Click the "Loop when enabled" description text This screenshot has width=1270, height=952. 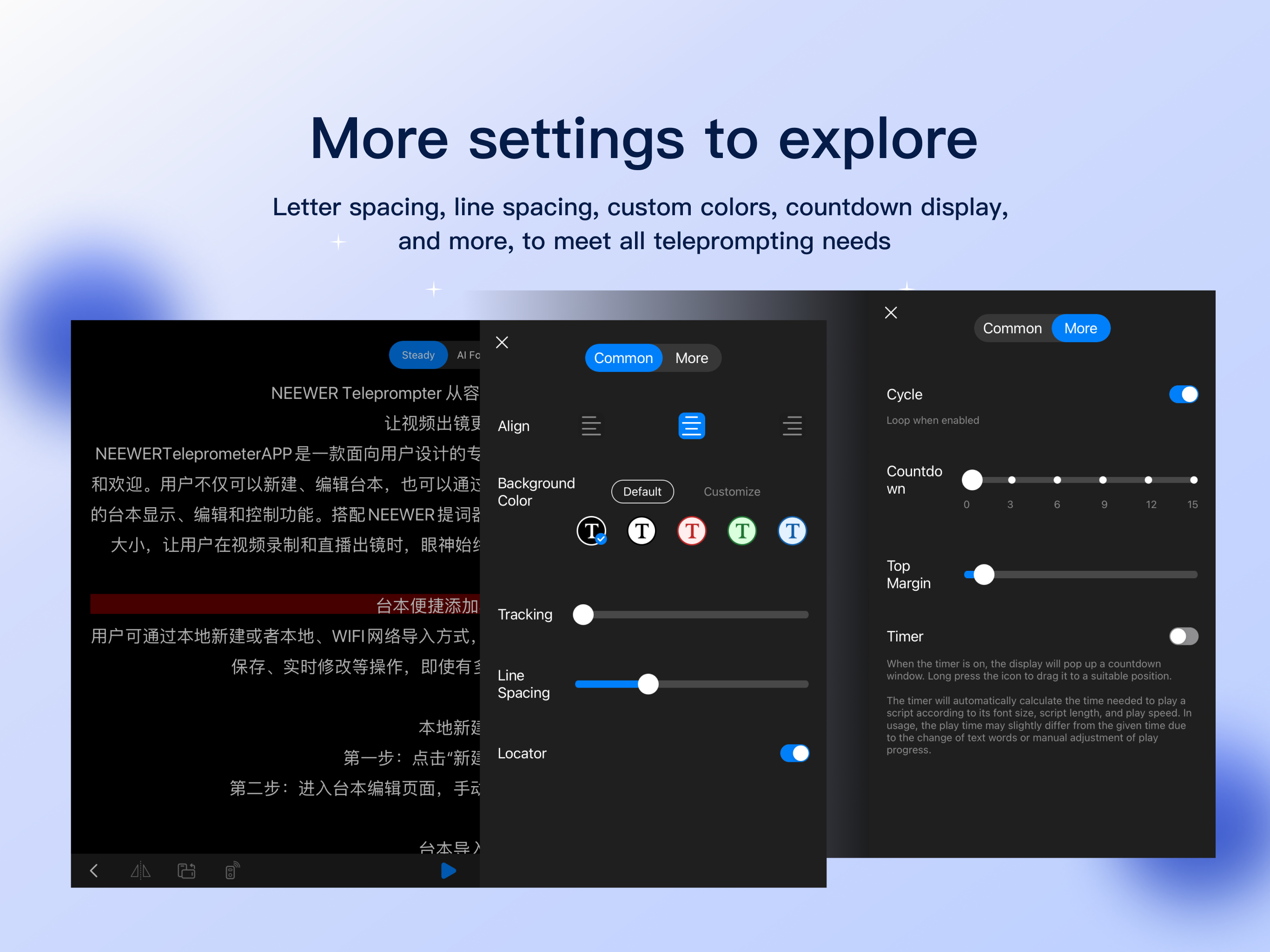pos(933,420)
